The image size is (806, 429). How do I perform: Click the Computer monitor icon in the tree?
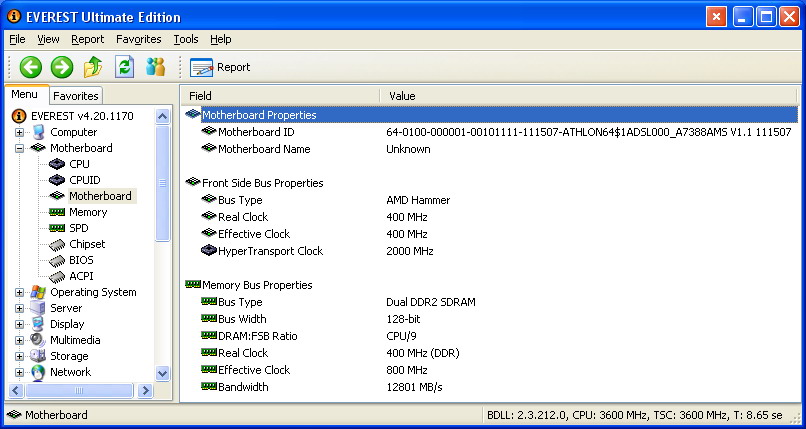[x=38, y=133]
